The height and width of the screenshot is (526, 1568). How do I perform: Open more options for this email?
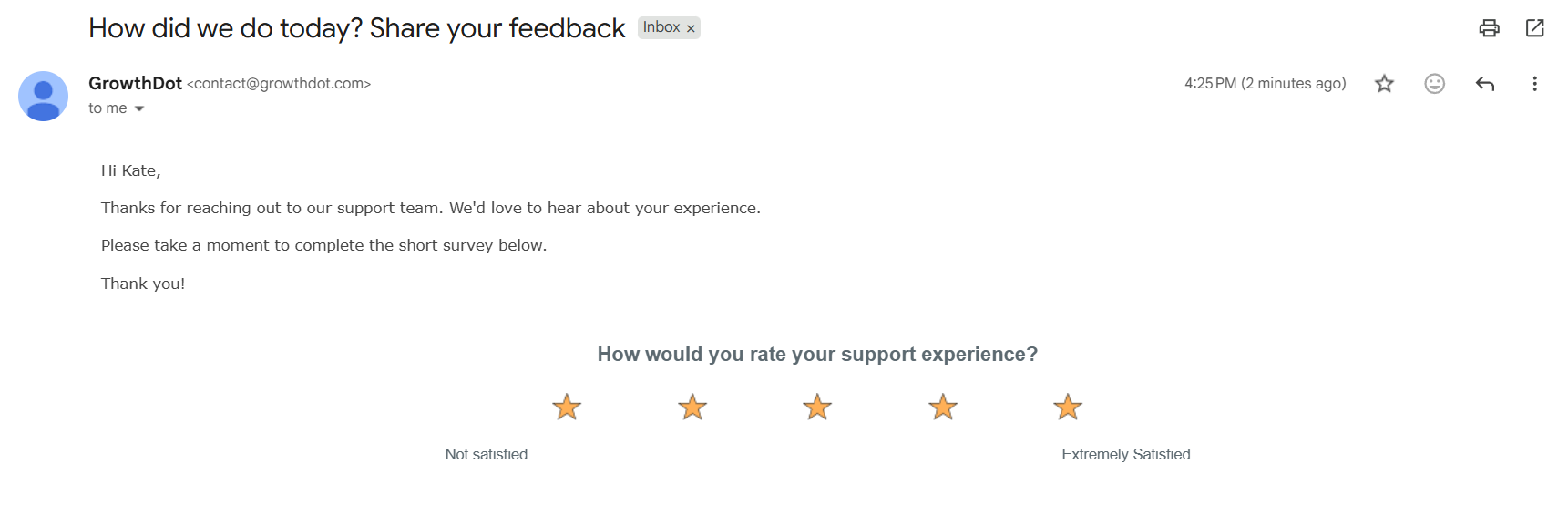coord(1535,83)
